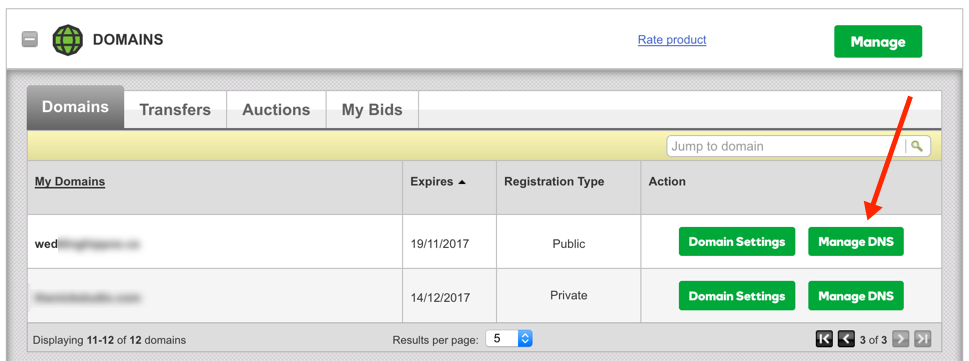Click the green globe Domains icon
Viewport: 969px width, 361px height.
(67, 40)
